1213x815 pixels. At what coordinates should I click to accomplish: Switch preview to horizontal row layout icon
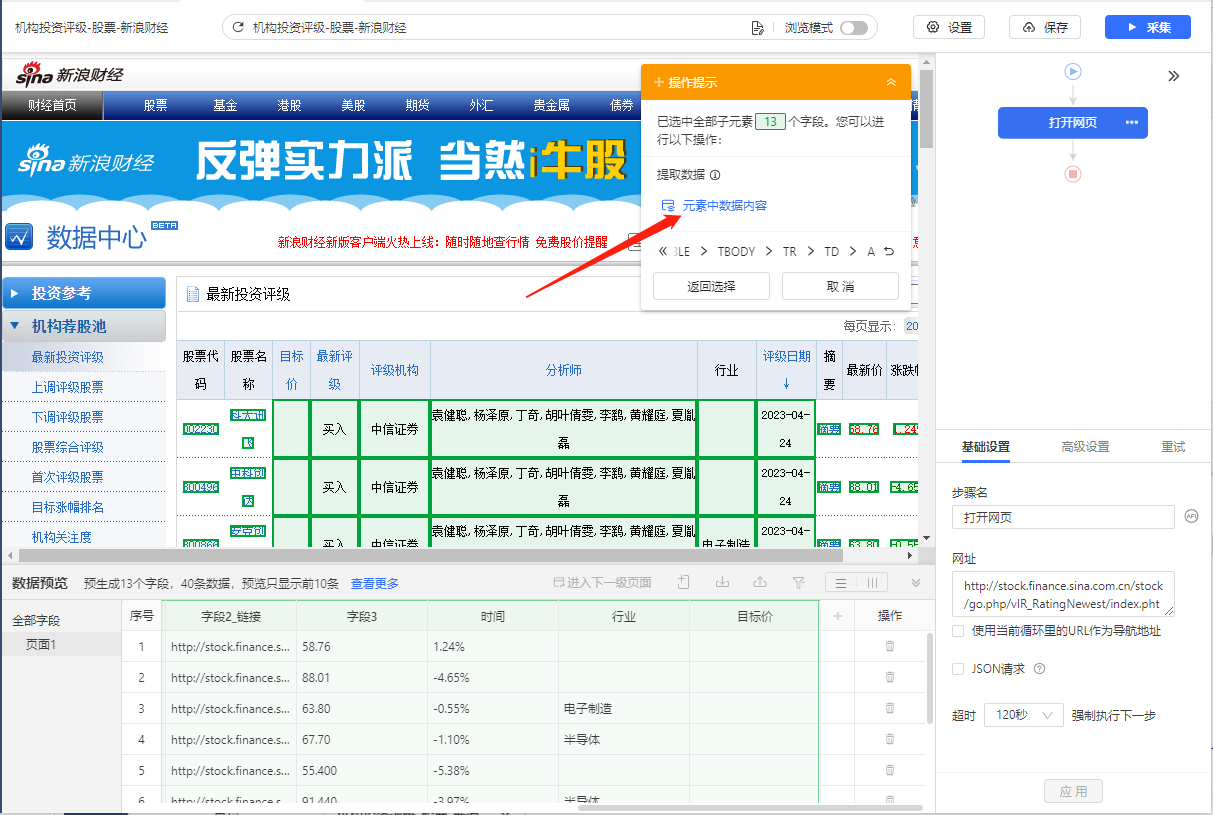842,583
